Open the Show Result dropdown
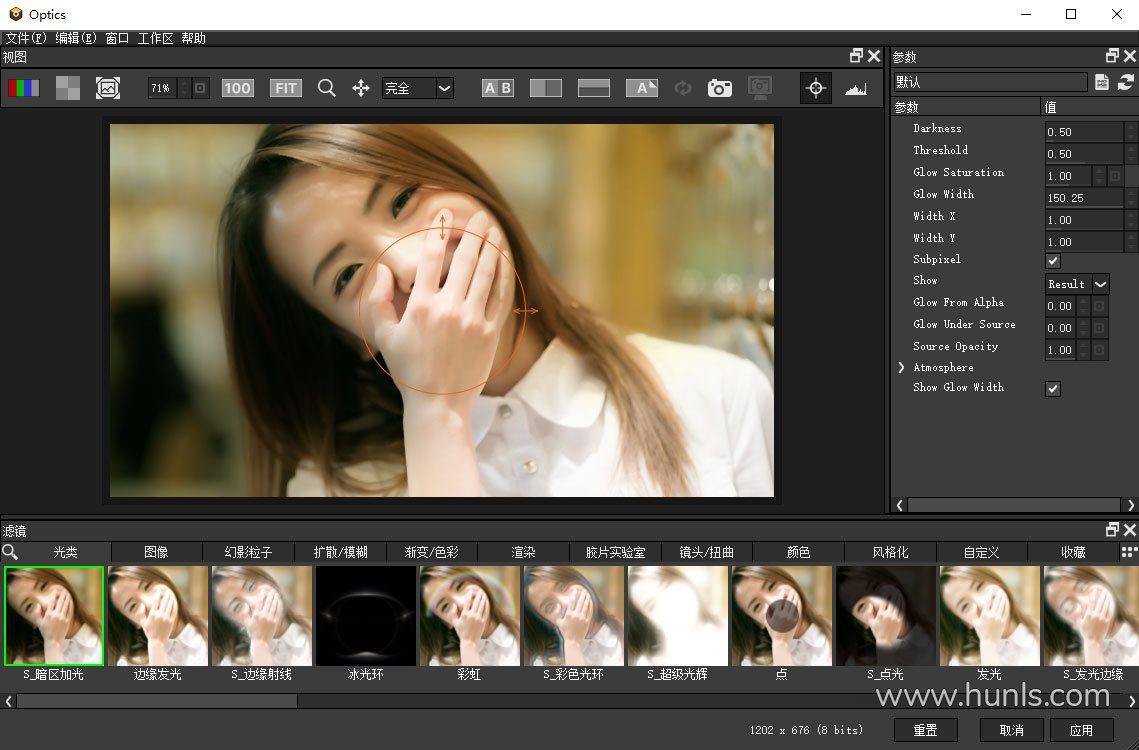This screenshot has width=1139, height=750. coord(1100,284)
